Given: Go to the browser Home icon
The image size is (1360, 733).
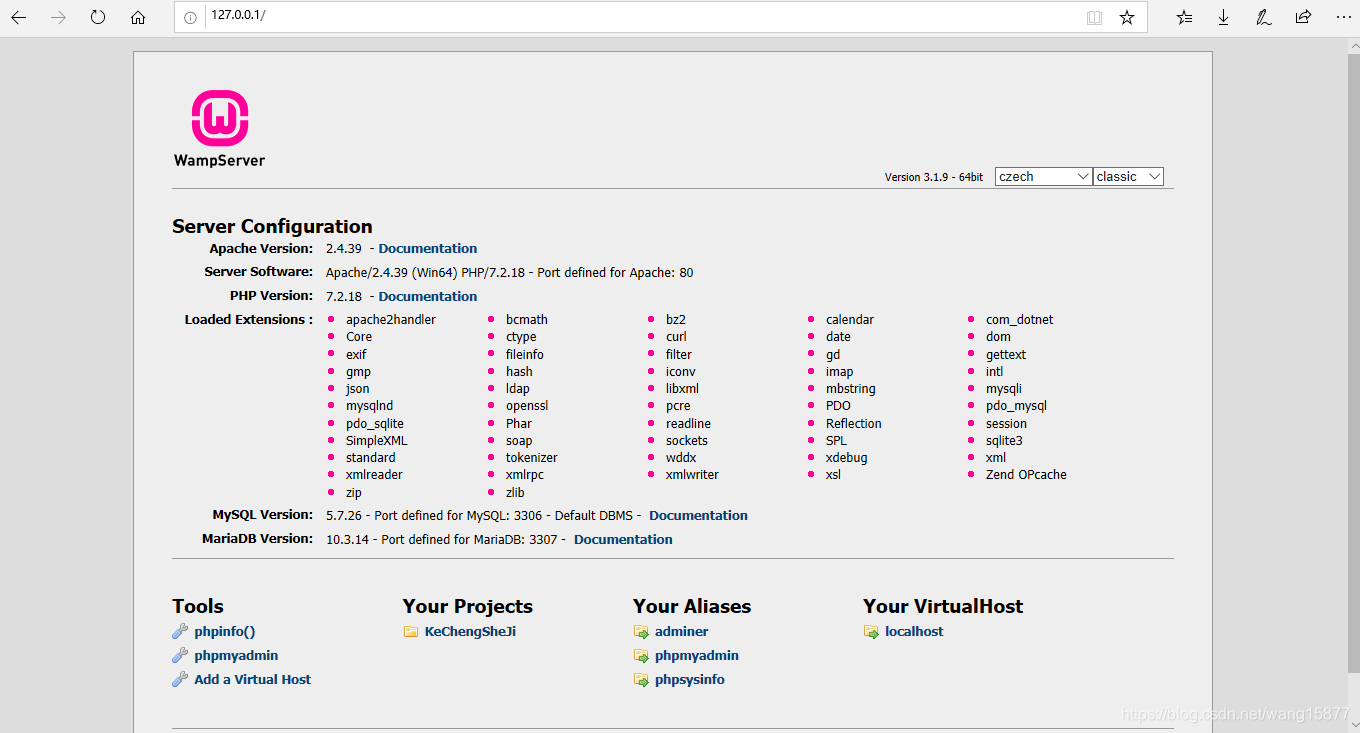Looking at the screenshot, I should [138, 17].
